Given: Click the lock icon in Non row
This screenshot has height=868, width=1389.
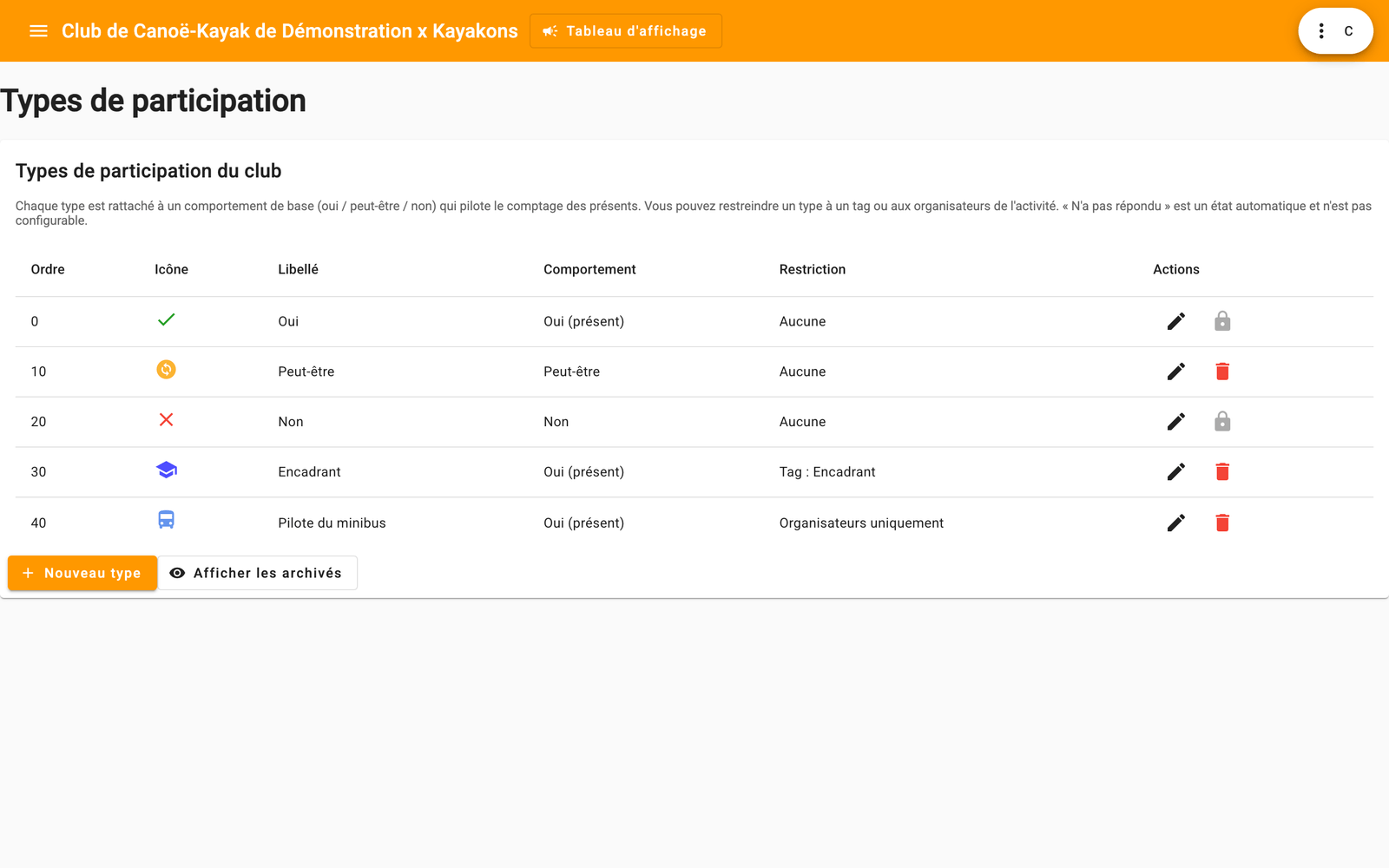Looking at the screenshot, I should point(1222,422).
